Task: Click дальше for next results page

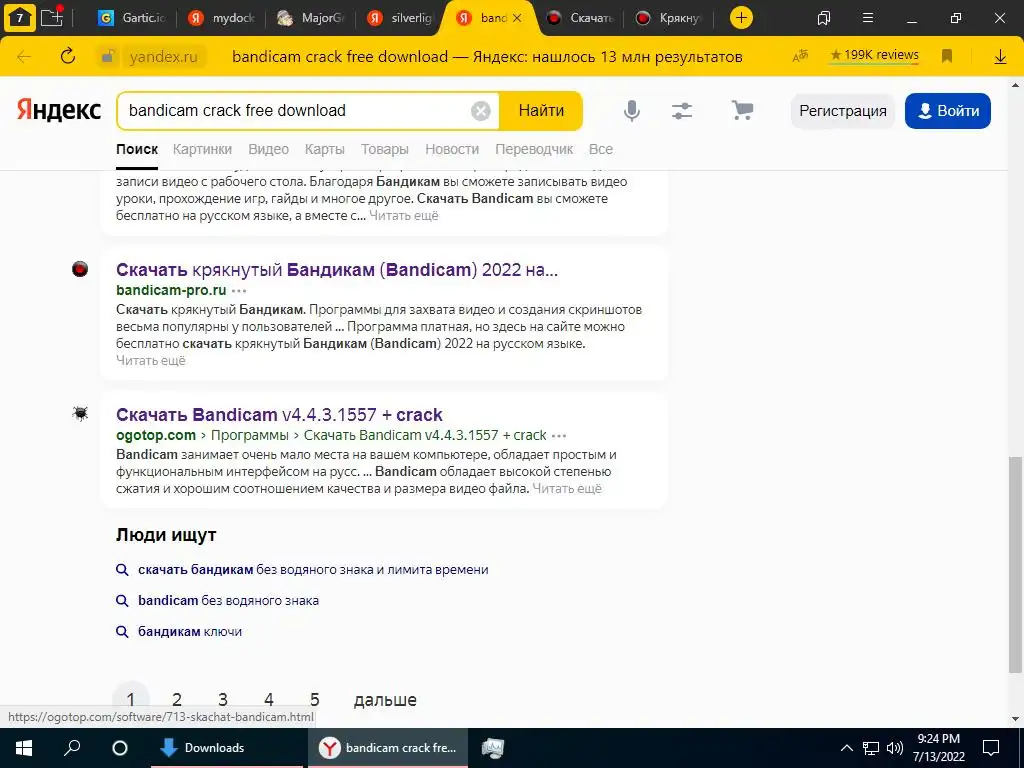Action: click(385, 699)
